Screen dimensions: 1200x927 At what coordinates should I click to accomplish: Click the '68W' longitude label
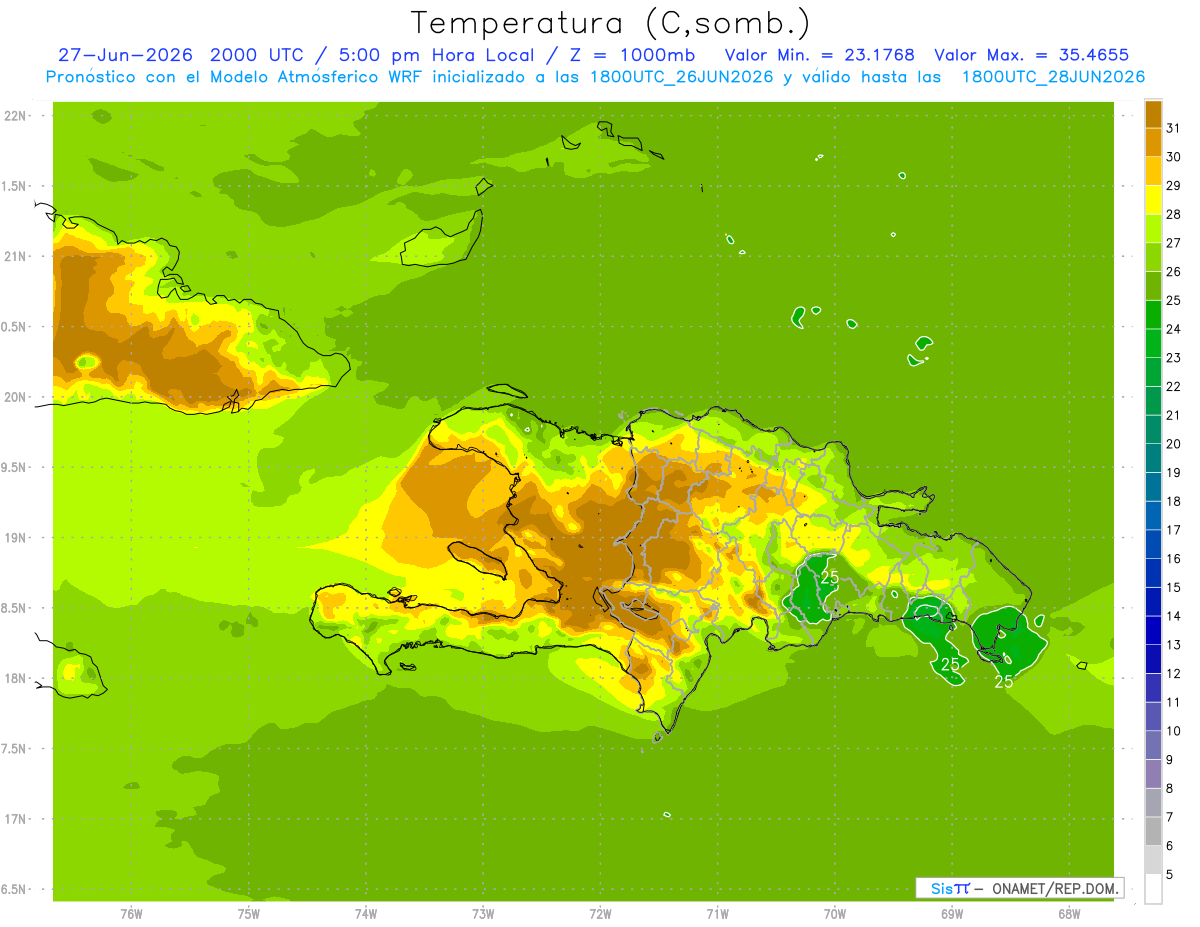click(x=1069, y=914)
